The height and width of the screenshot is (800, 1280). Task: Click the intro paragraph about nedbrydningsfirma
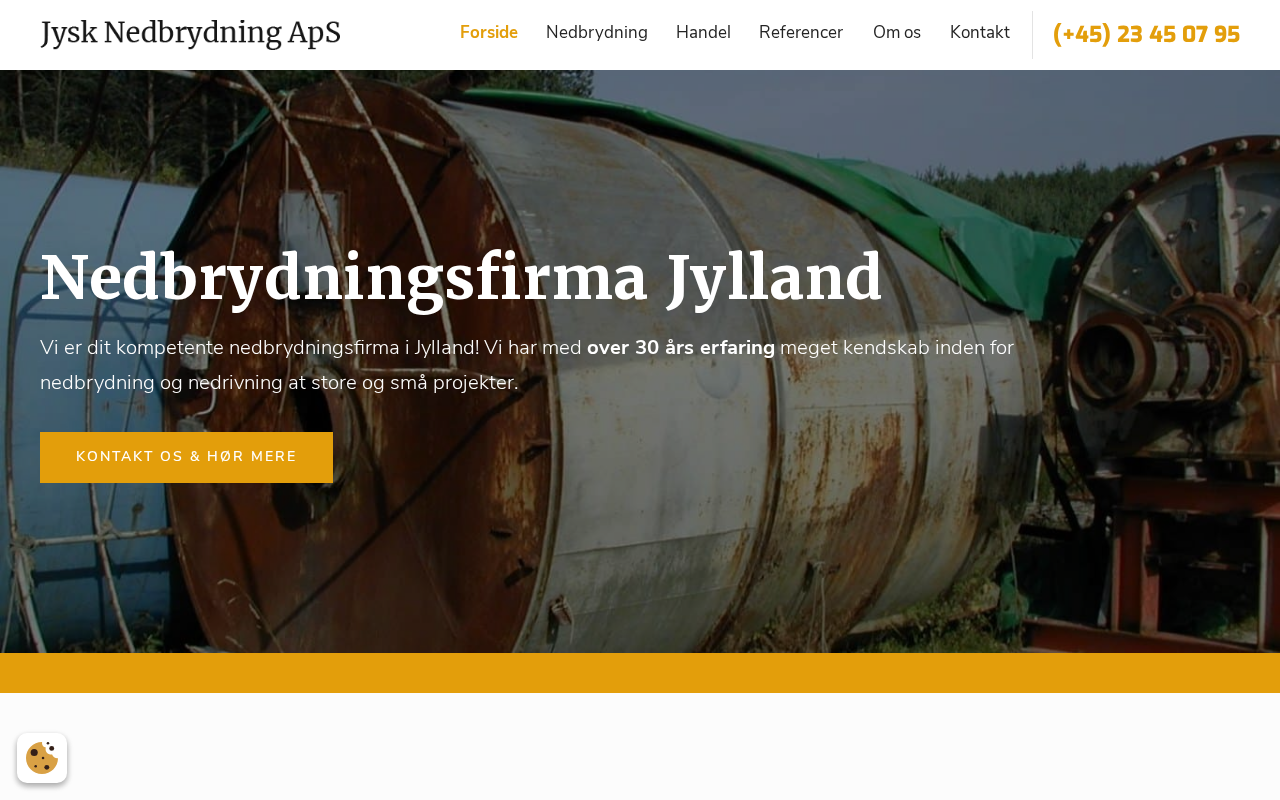(527, 365)
